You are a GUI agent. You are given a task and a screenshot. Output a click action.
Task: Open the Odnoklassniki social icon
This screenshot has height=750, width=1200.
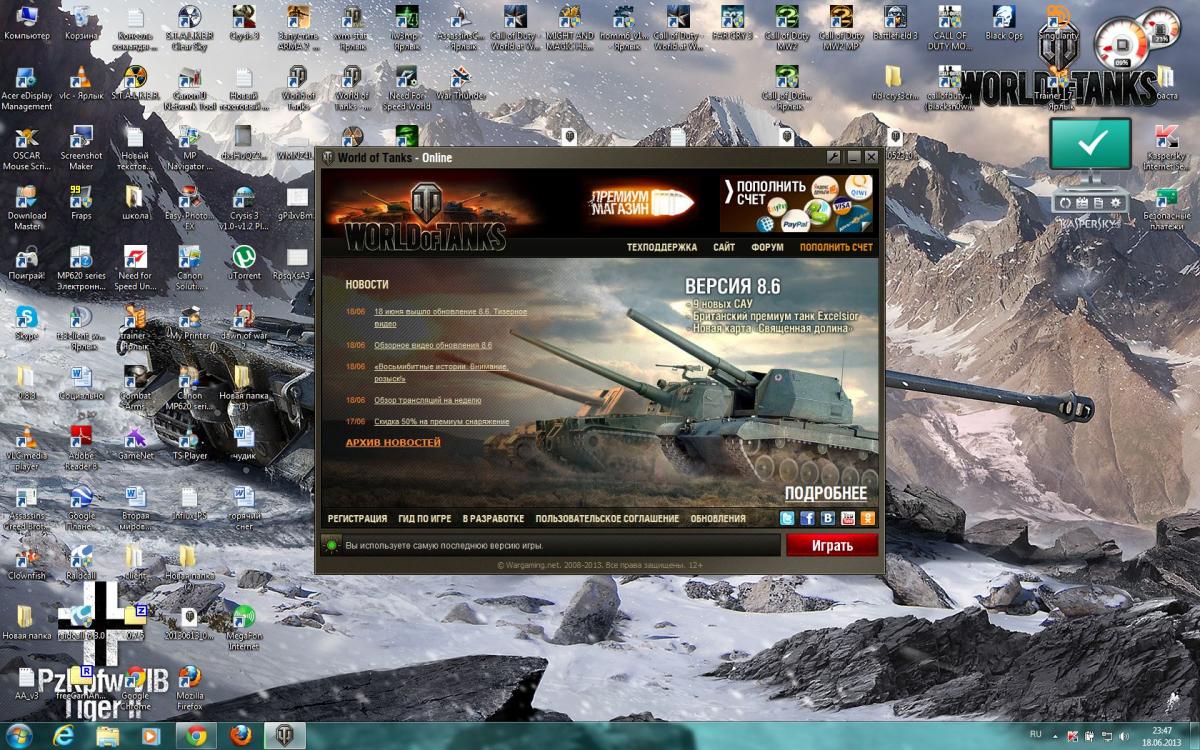coord(867,518)
